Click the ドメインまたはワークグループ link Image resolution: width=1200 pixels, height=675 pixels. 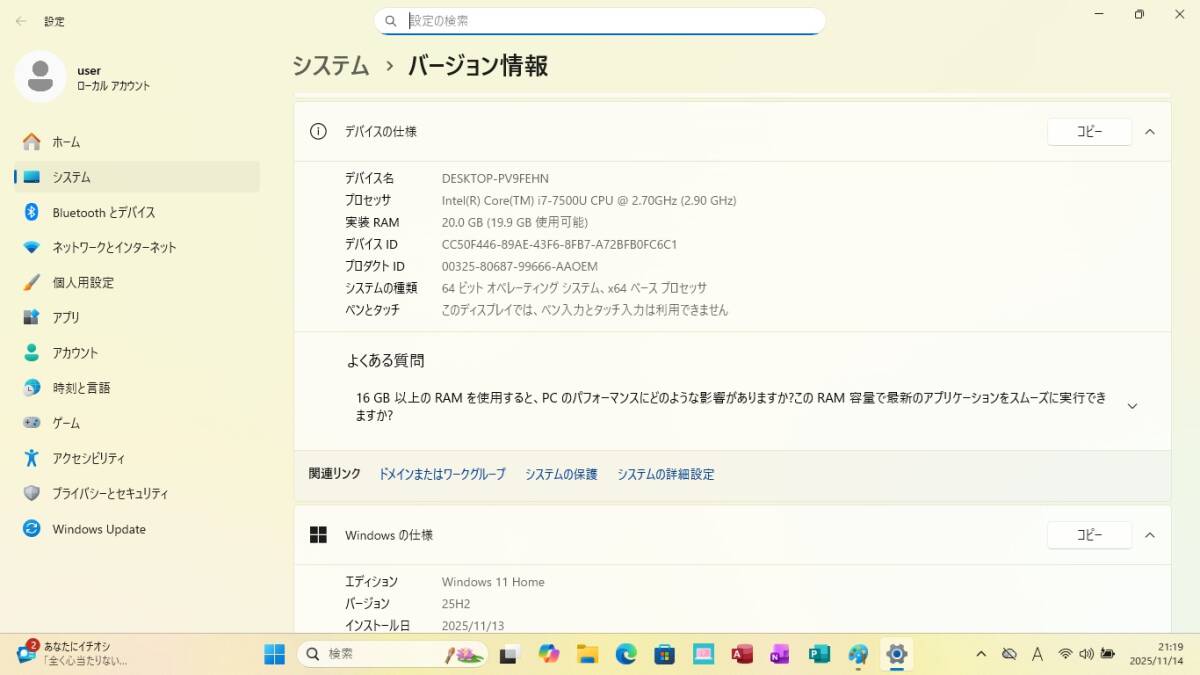pos(442,475)
